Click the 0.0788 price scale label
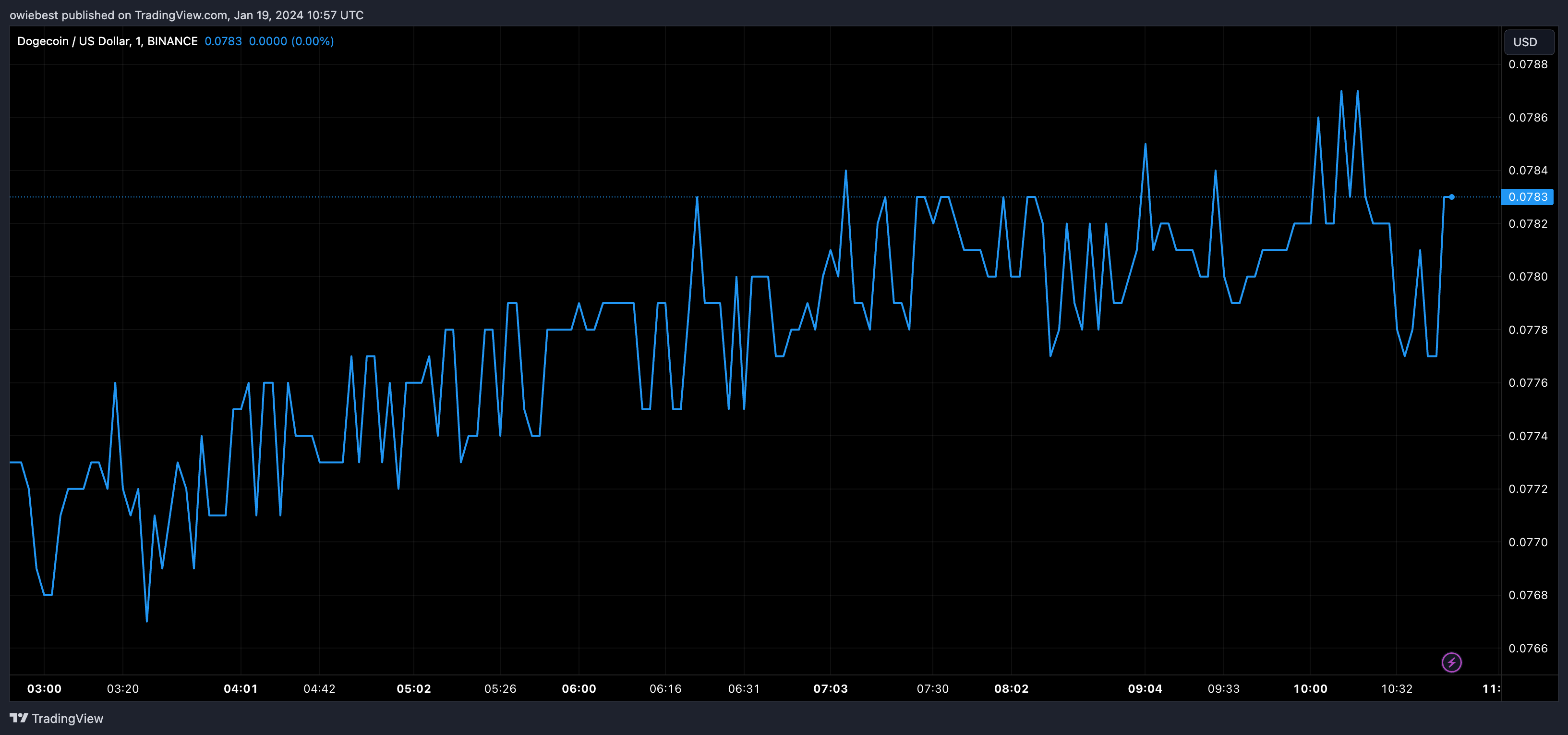 click(1527, 64)
